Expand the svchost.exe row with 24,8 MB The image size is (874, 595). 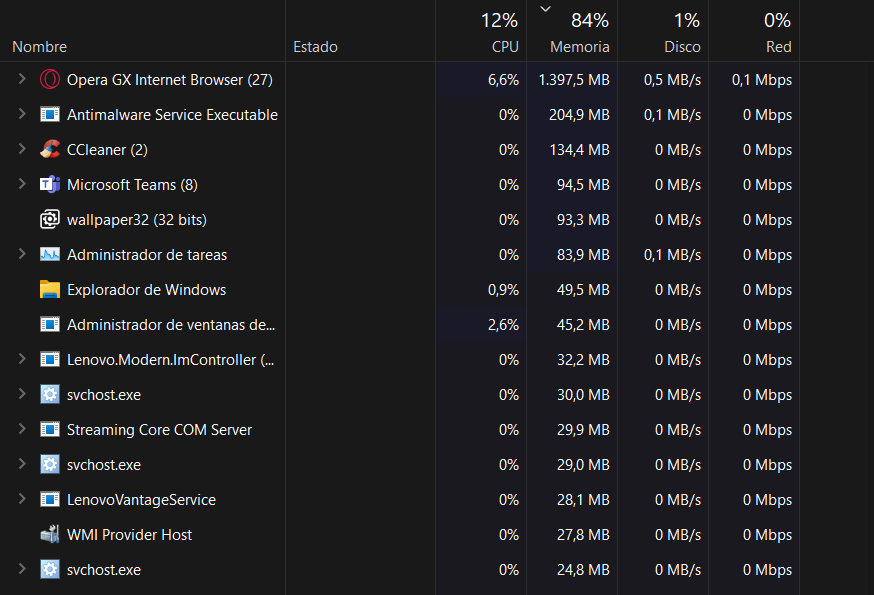tap(22, 569)
